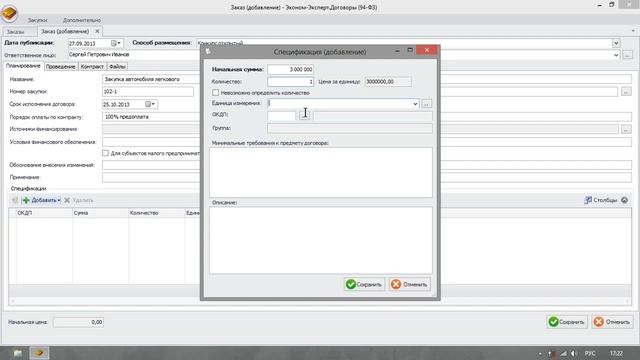Viewport: 640px width, 360px height.
Task: Click the РУС language indicator
Action: point(590,353)
